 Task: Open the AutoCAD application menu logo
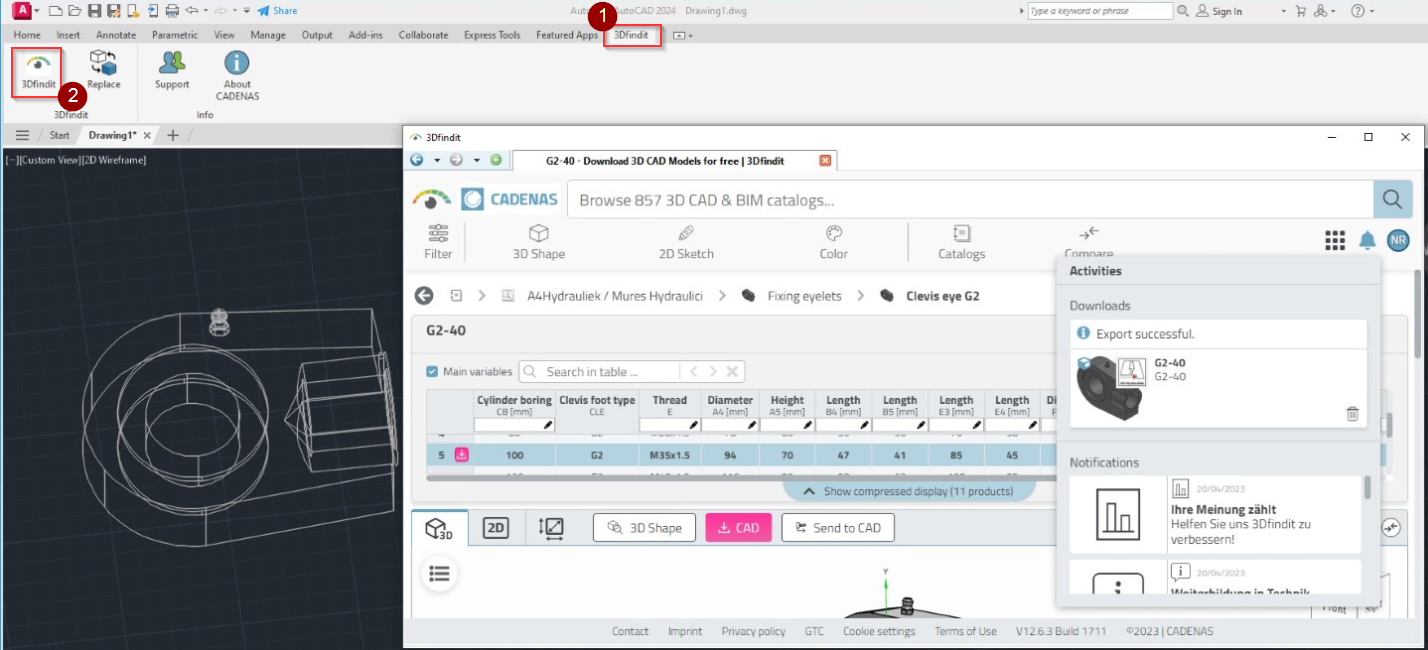coord(21,11)
